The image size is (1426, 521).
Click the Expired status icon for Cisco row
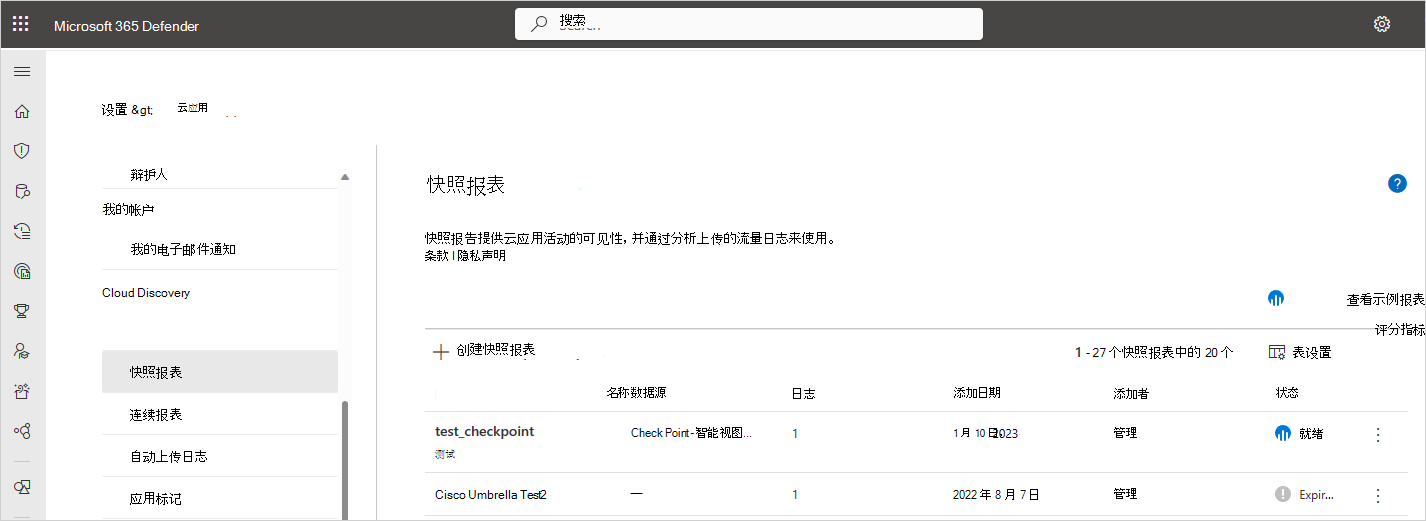pyautogui.click(x=1283, y=494)
